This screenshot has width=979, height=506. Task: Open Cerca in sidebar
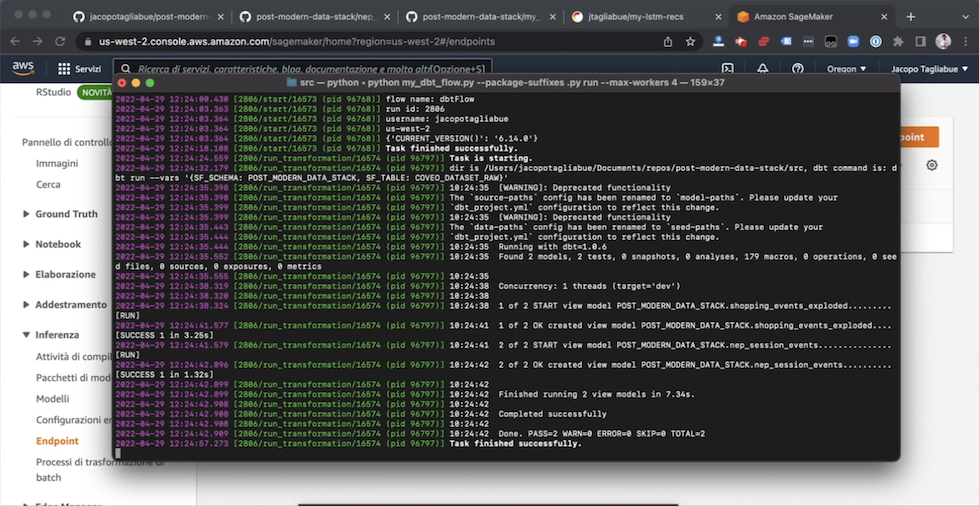[48, 184]
